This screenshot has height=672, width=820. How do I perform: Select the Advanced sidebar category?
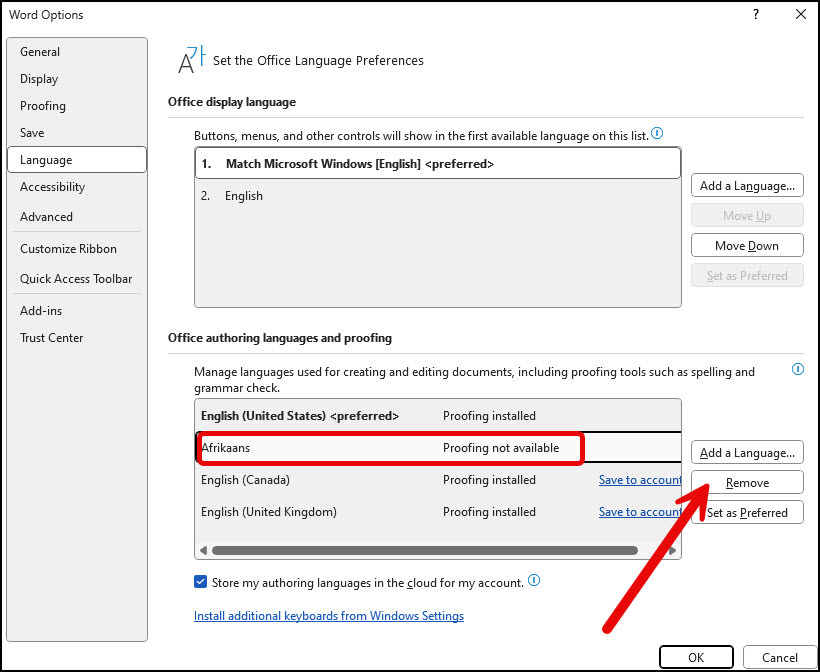pyautogui.click(x=46, y=216)
